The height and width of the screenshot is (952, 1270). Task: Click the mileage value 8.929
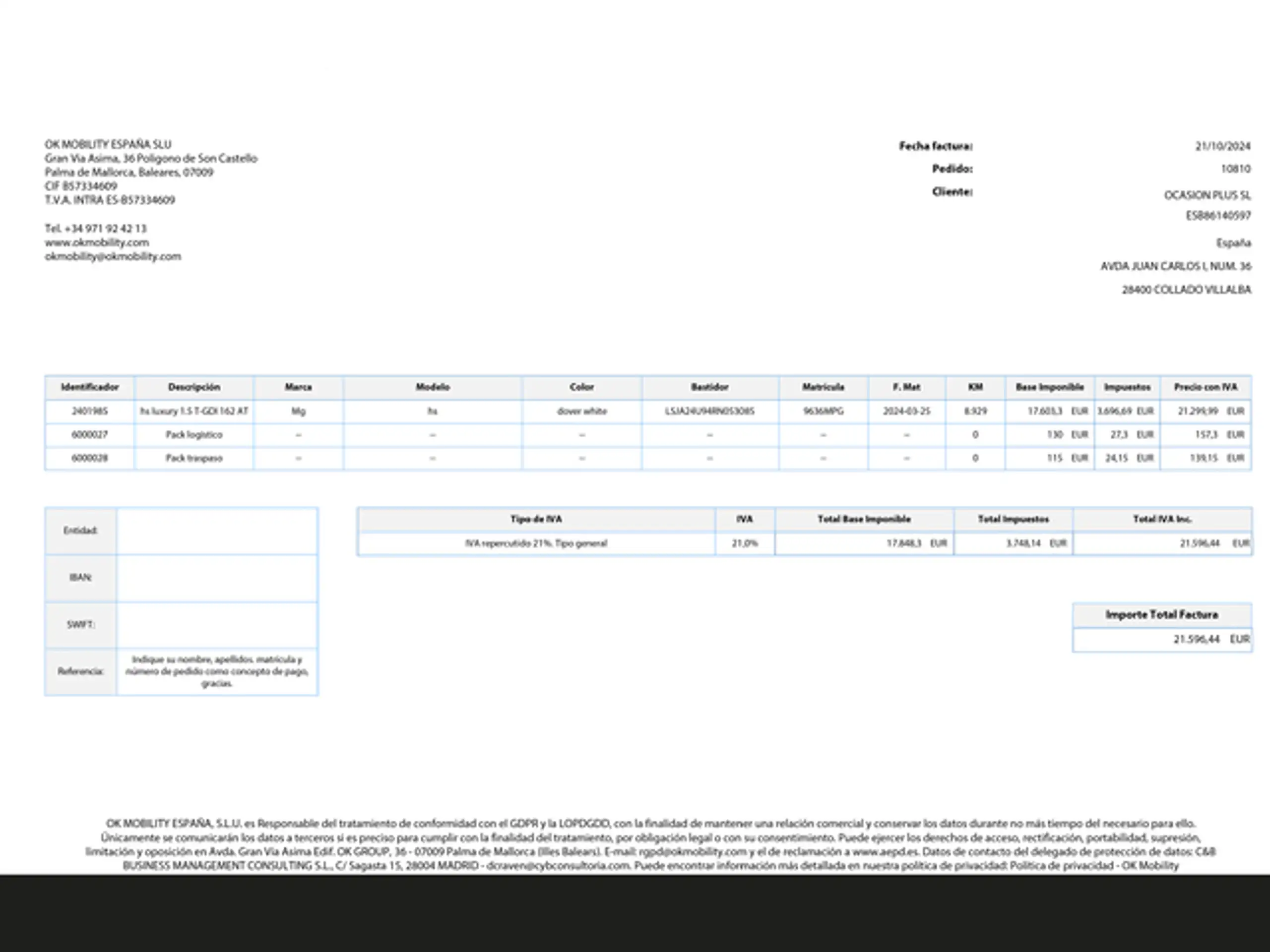[x=975, y=412]
